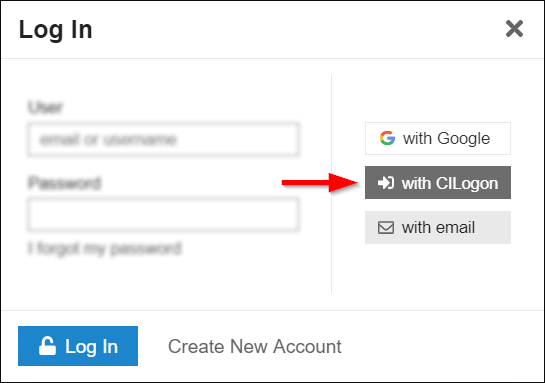Close the Log In dialog
The image size is (545, 383).
pos(514,28)
